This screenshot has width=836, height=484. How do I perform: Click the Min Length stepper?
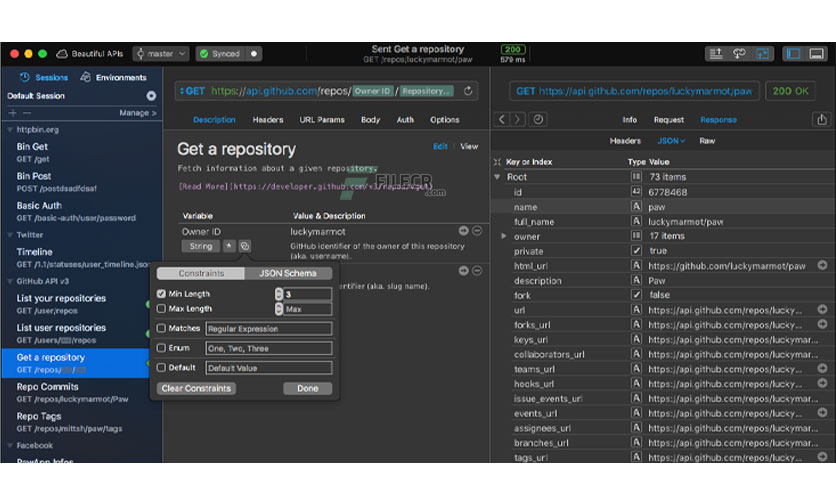pyautogui.click(x=279, y=294)
